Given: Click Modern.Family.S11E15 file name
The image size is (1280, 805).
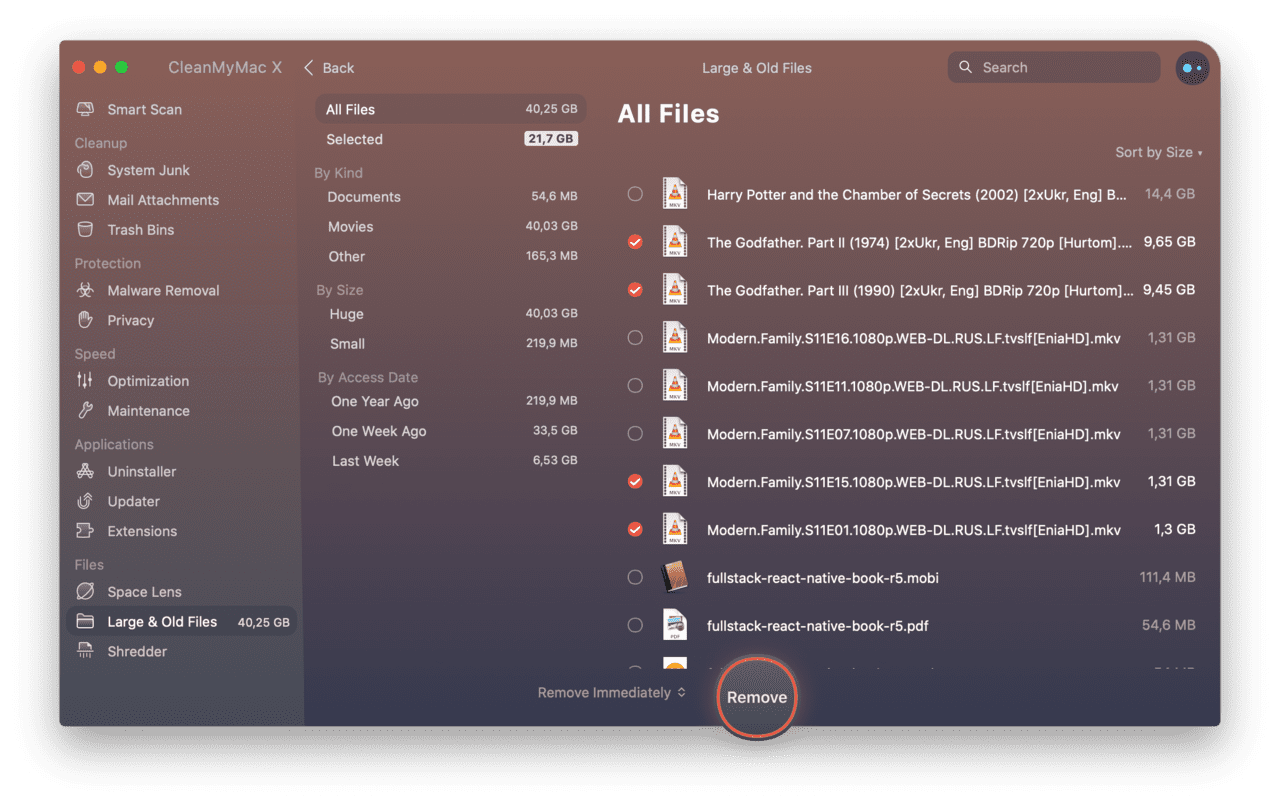Looking at the screenshot, I should tap(913, 482).
